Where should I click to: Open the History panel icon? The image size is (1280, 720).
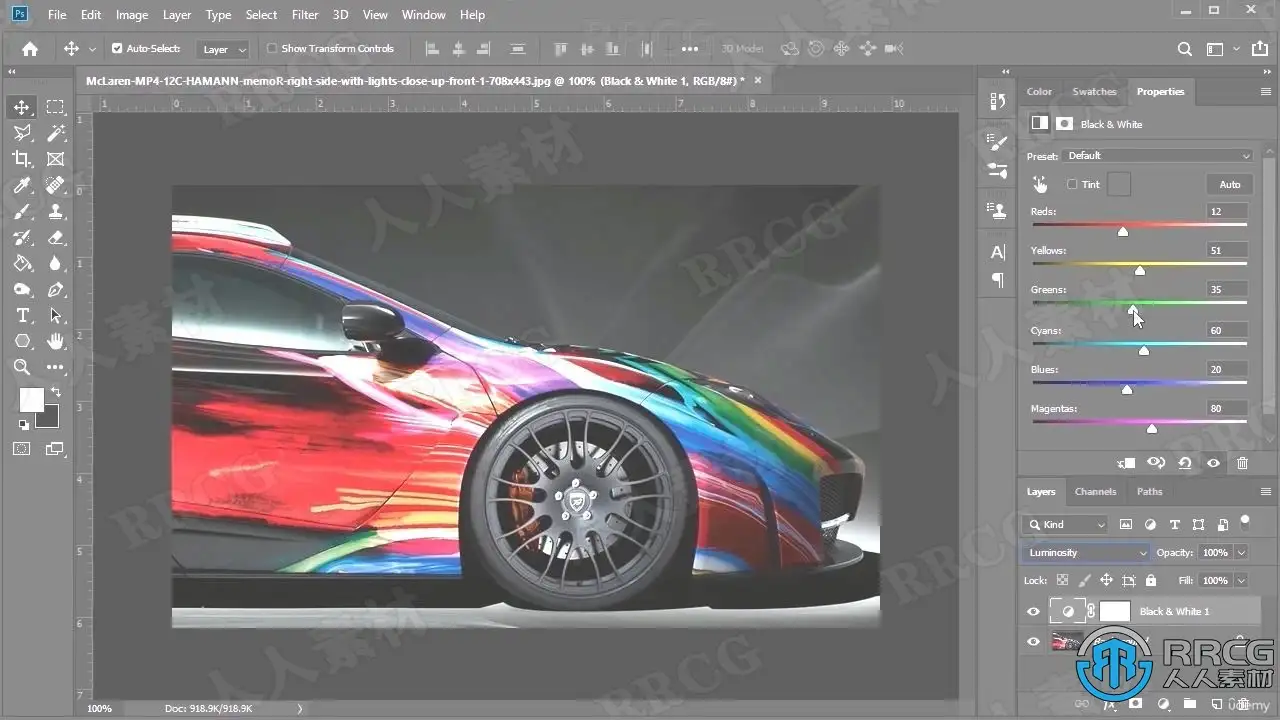coord(997,101)
